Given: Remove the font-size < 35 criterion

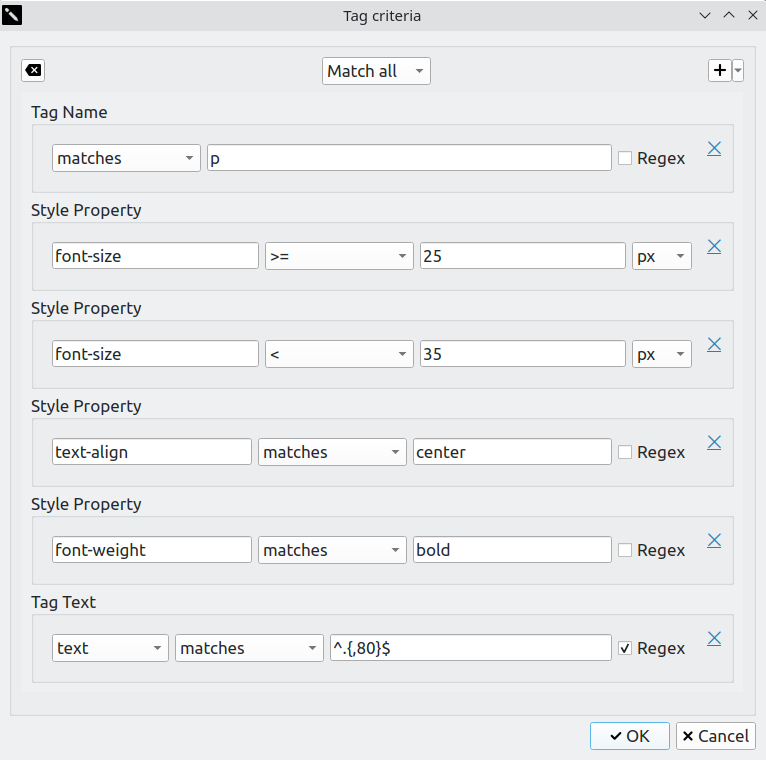Looking at the screenshot, I should (x=714, y=344).
